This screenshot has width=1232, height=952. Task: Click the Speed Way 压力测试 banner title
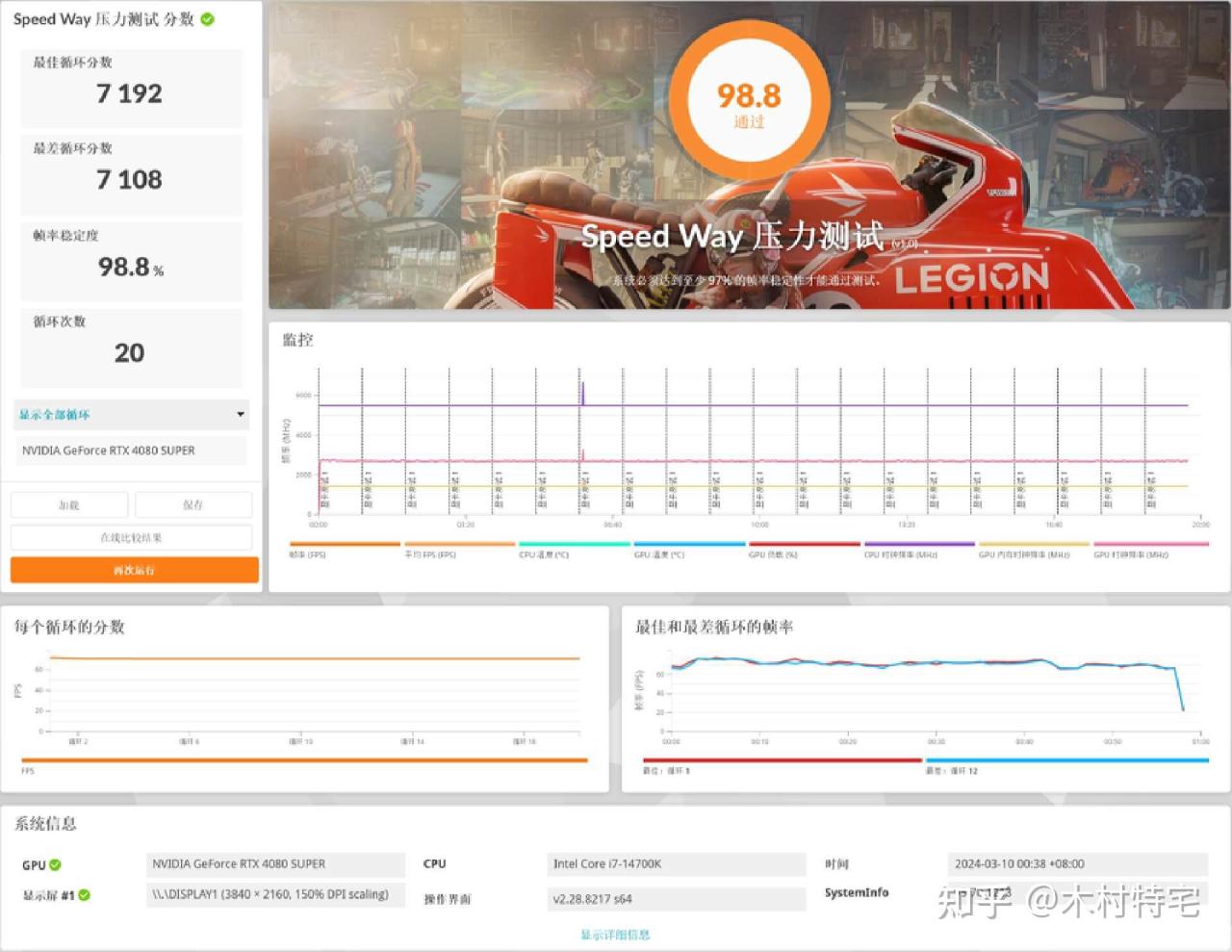732,236
